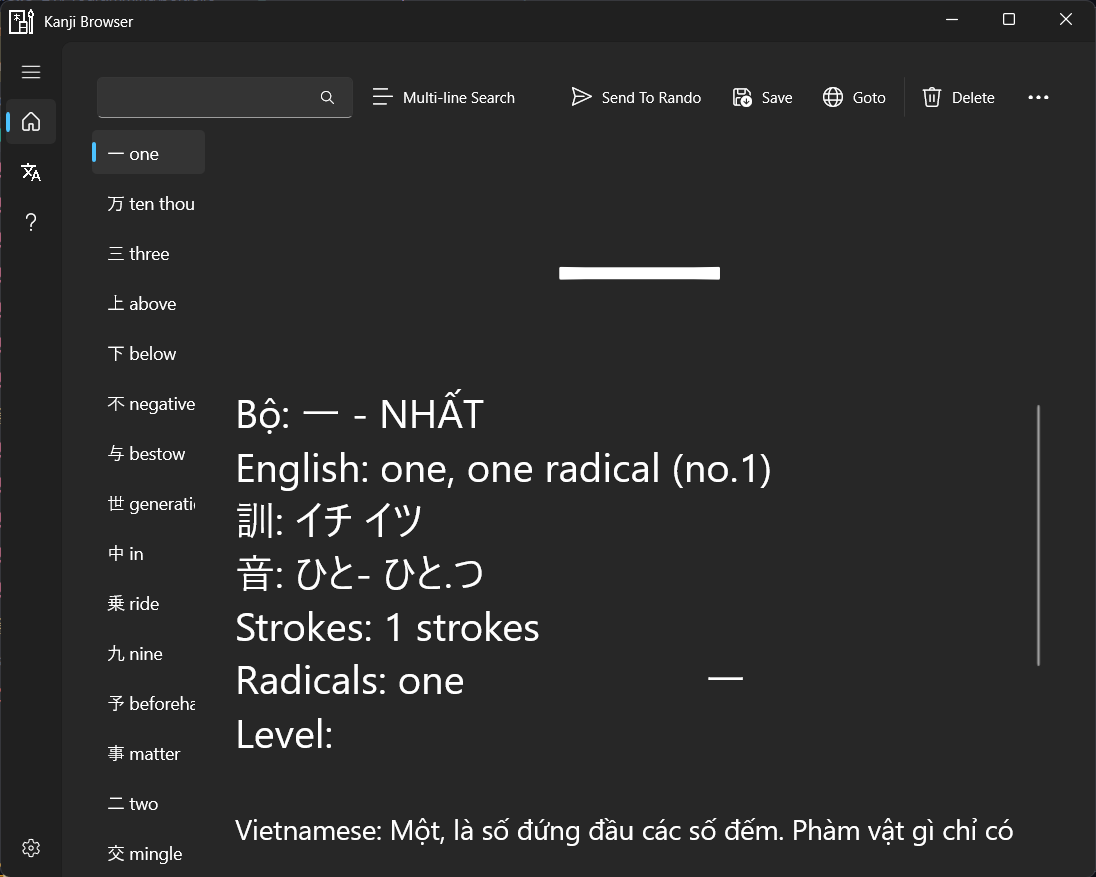The height and width of the screenshot is (877, 1096).
Task: Select the 万 ten thousand list item
Action: coord(150,204)
